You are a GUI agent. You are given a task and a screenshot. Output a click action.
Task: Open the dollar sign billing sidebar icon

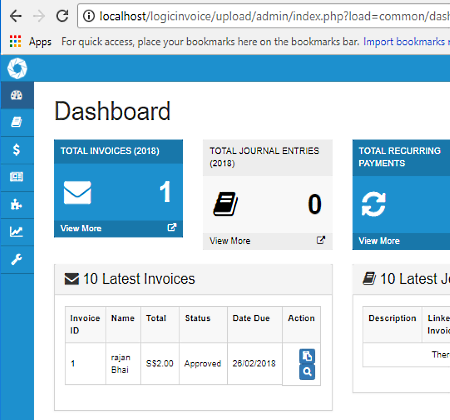point(17,150)
